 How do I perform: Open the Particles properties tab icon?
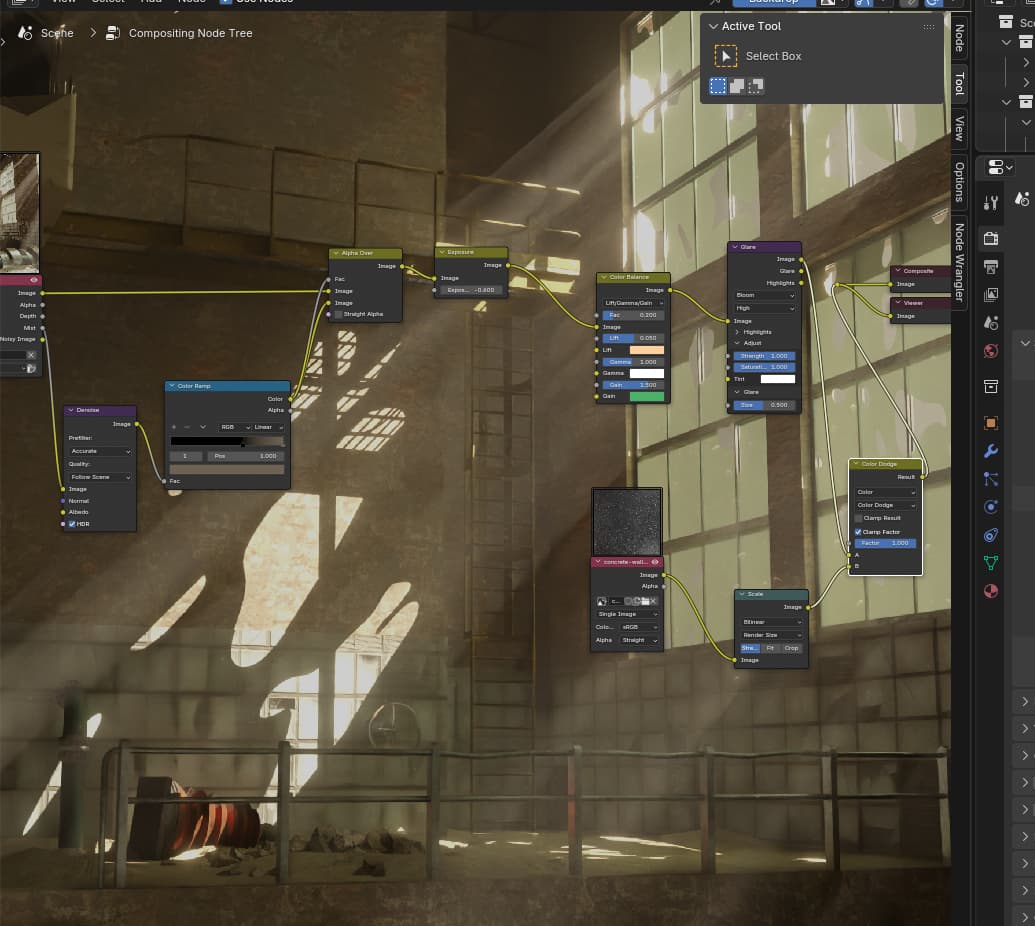[990, 479]
